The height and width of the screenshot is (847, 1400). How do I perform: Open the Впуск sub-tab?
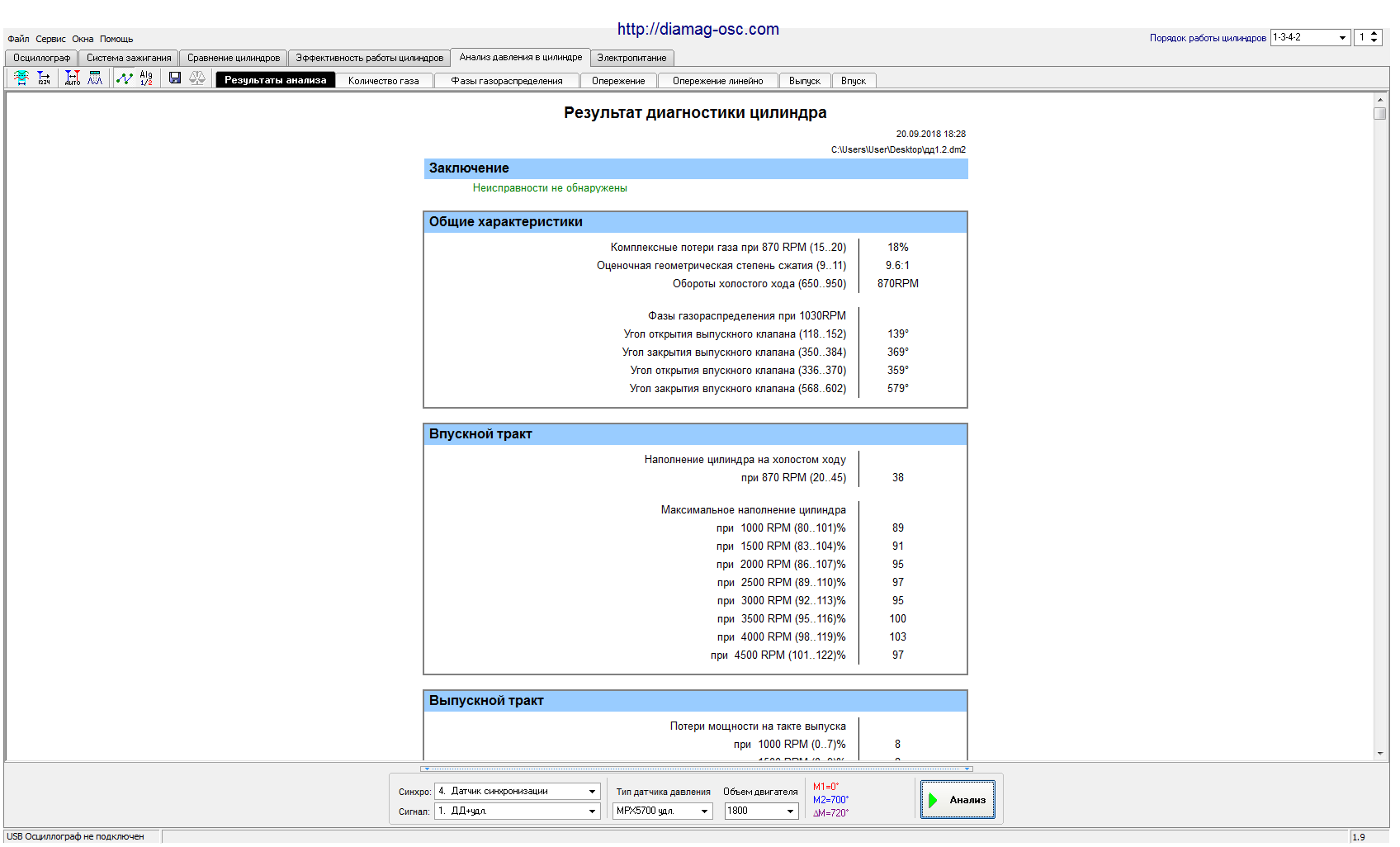854,81
